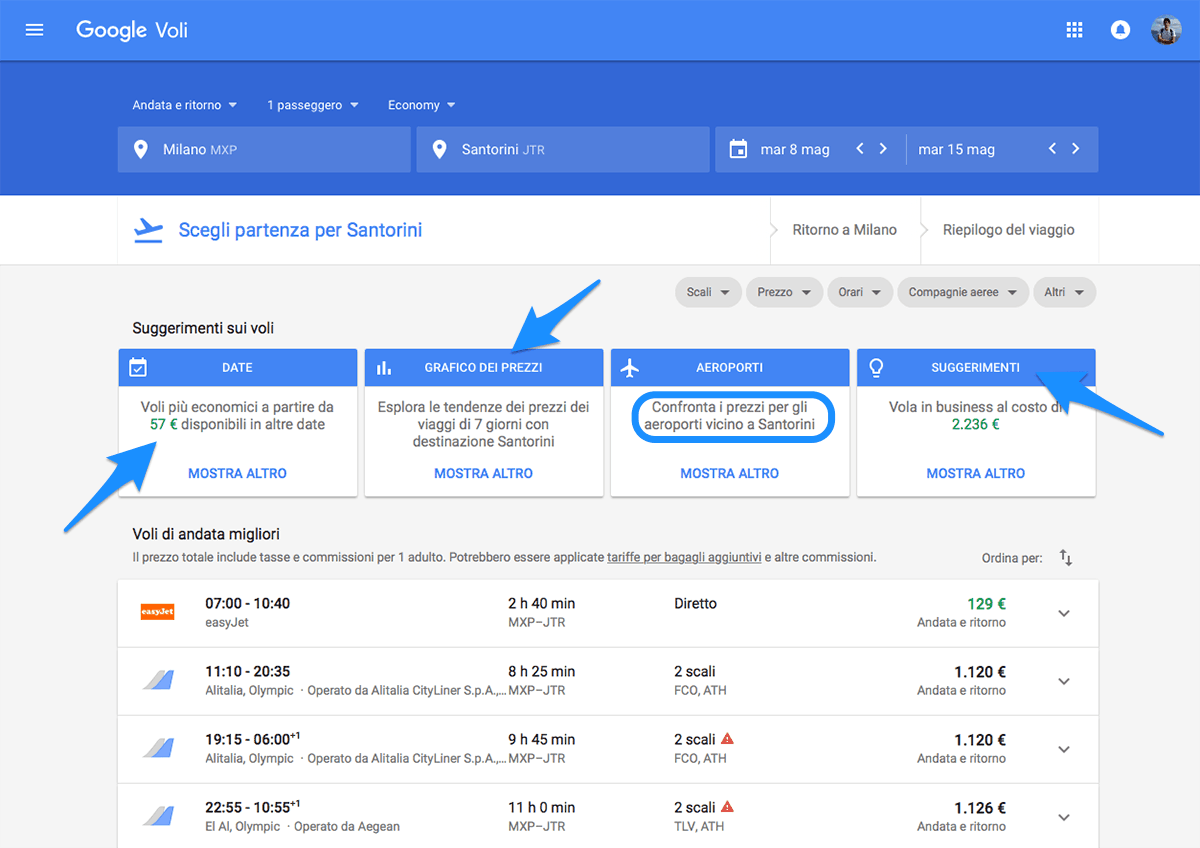Click the departure airplane icon beside Scegli partenza
The height and width of the screenshot is (848, 1200).
(149, 229)
